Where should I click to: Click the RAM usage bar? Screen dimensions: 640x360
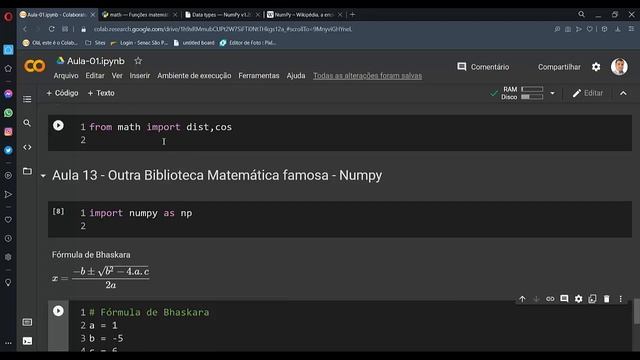pos(532,89)
